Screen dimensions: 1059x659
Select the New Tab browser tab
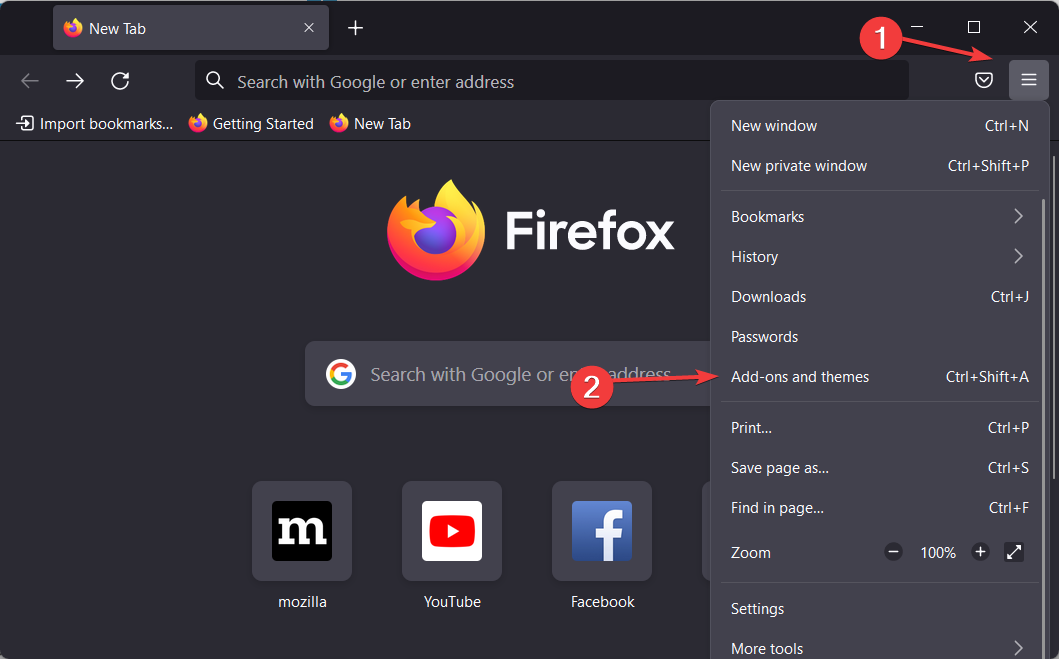[x=190, y=28]
